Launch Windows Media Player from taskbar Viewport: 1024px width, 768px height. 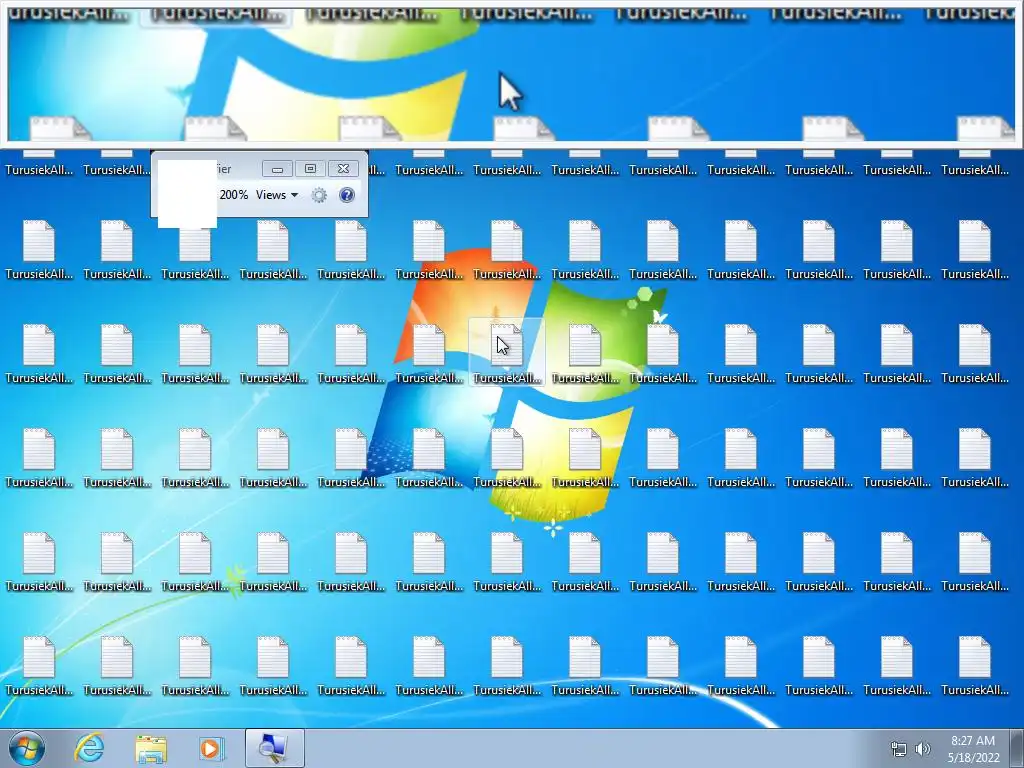(212, 748)
